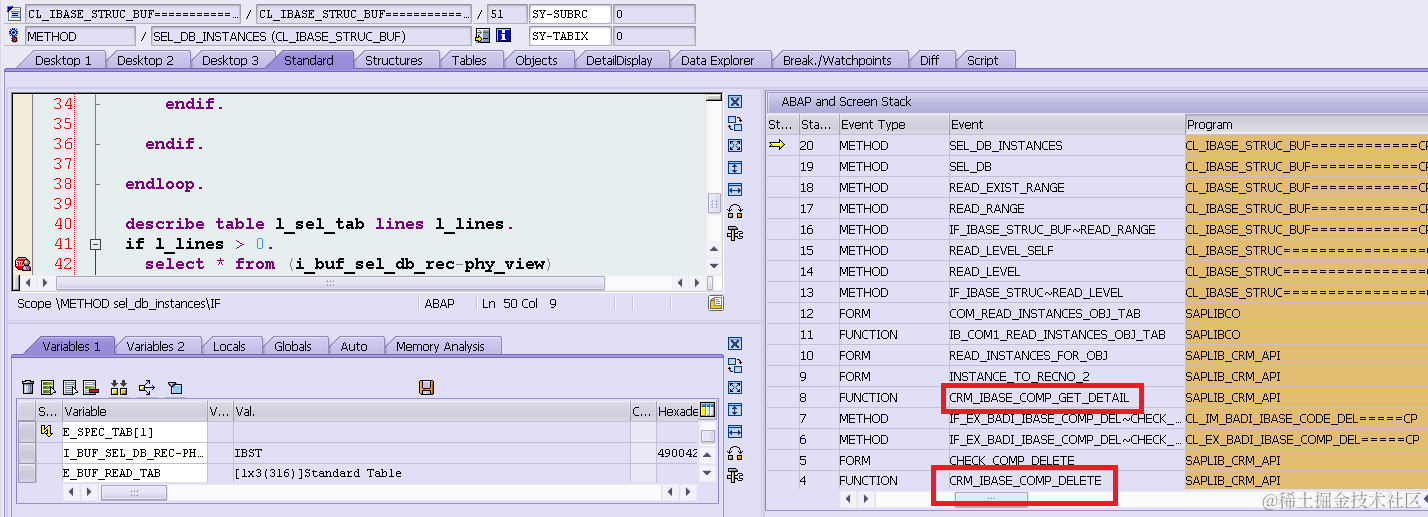Click exchange tool icon beside variables panel

(x=735, y=366)
